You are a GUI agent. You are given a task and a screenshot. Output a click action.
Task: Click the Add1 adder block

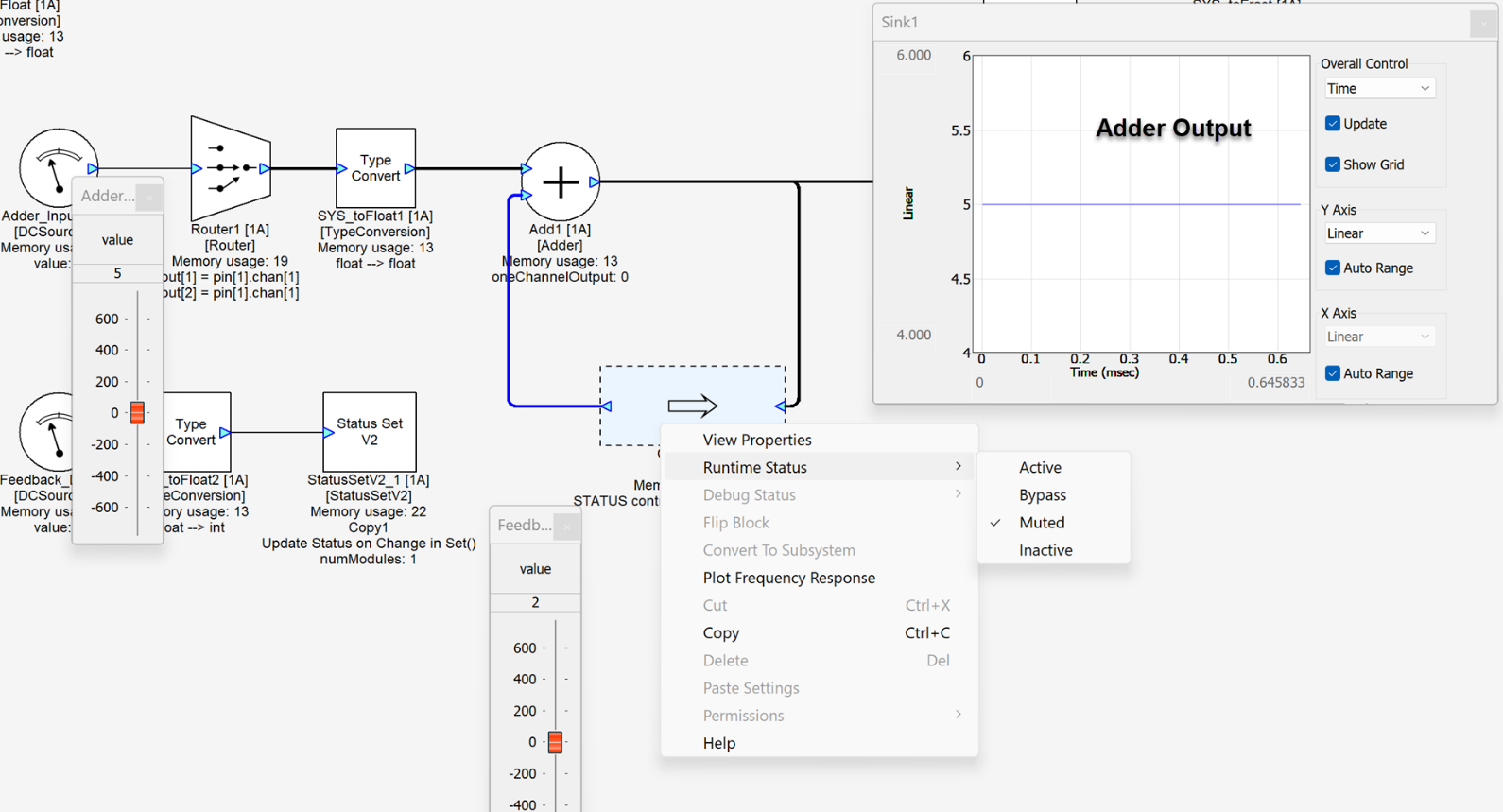coord(561,181)
